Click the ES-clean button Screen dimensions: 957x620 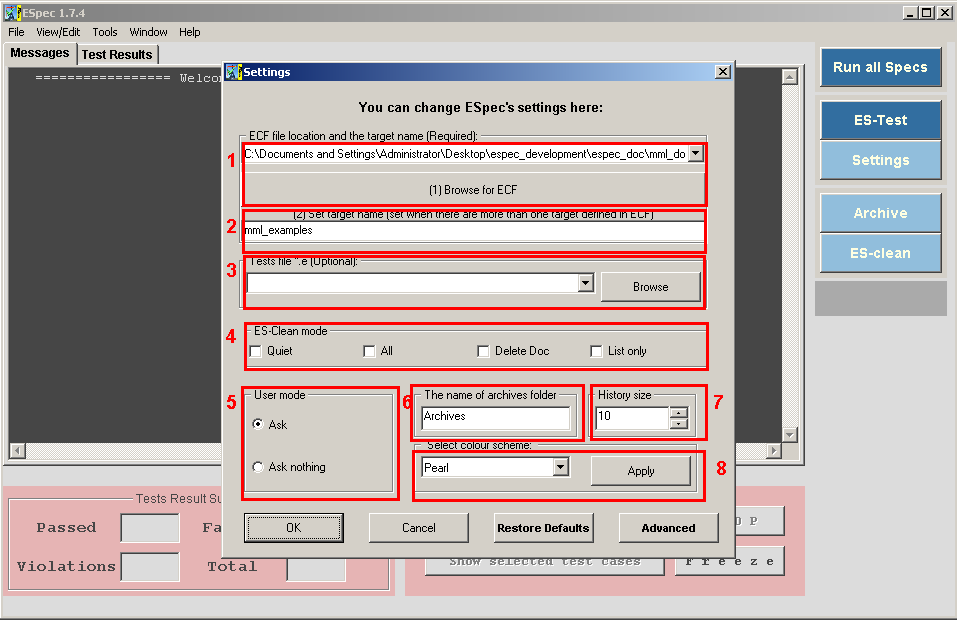click(x=880, y=253)
